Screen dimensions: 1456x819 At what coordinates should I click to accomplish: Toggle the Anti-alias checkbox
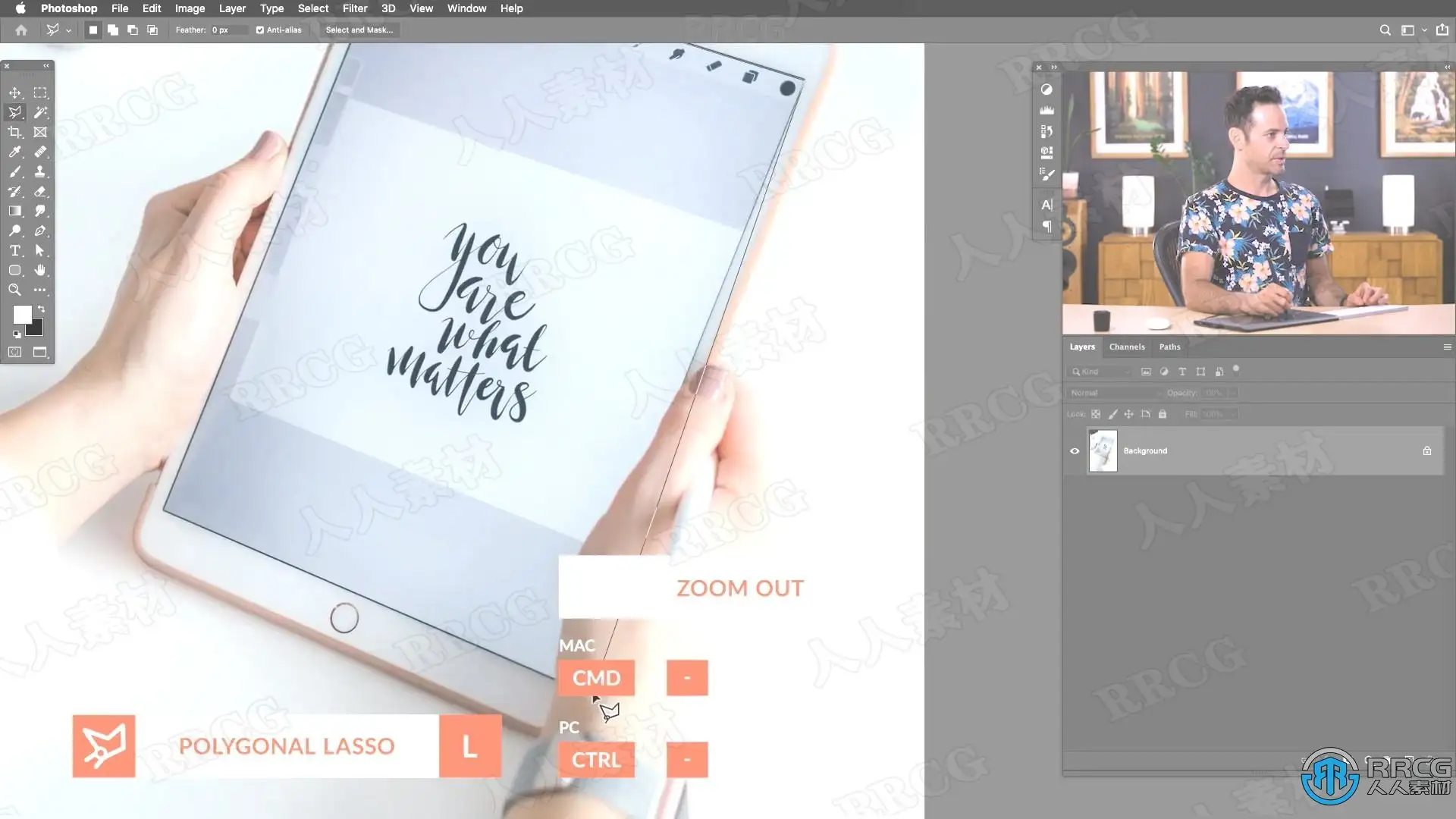260,30
